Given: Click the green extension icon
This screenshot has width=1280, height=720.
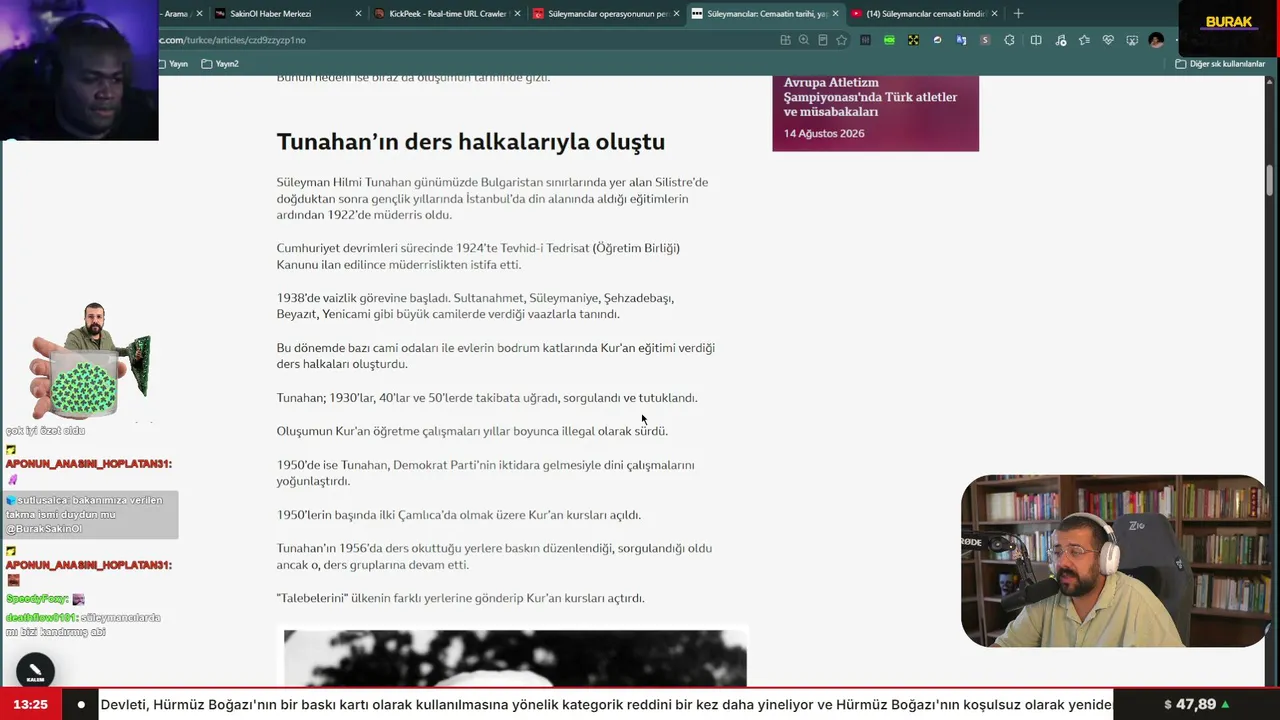Looking at the screenshot, I should coord(889,40).
